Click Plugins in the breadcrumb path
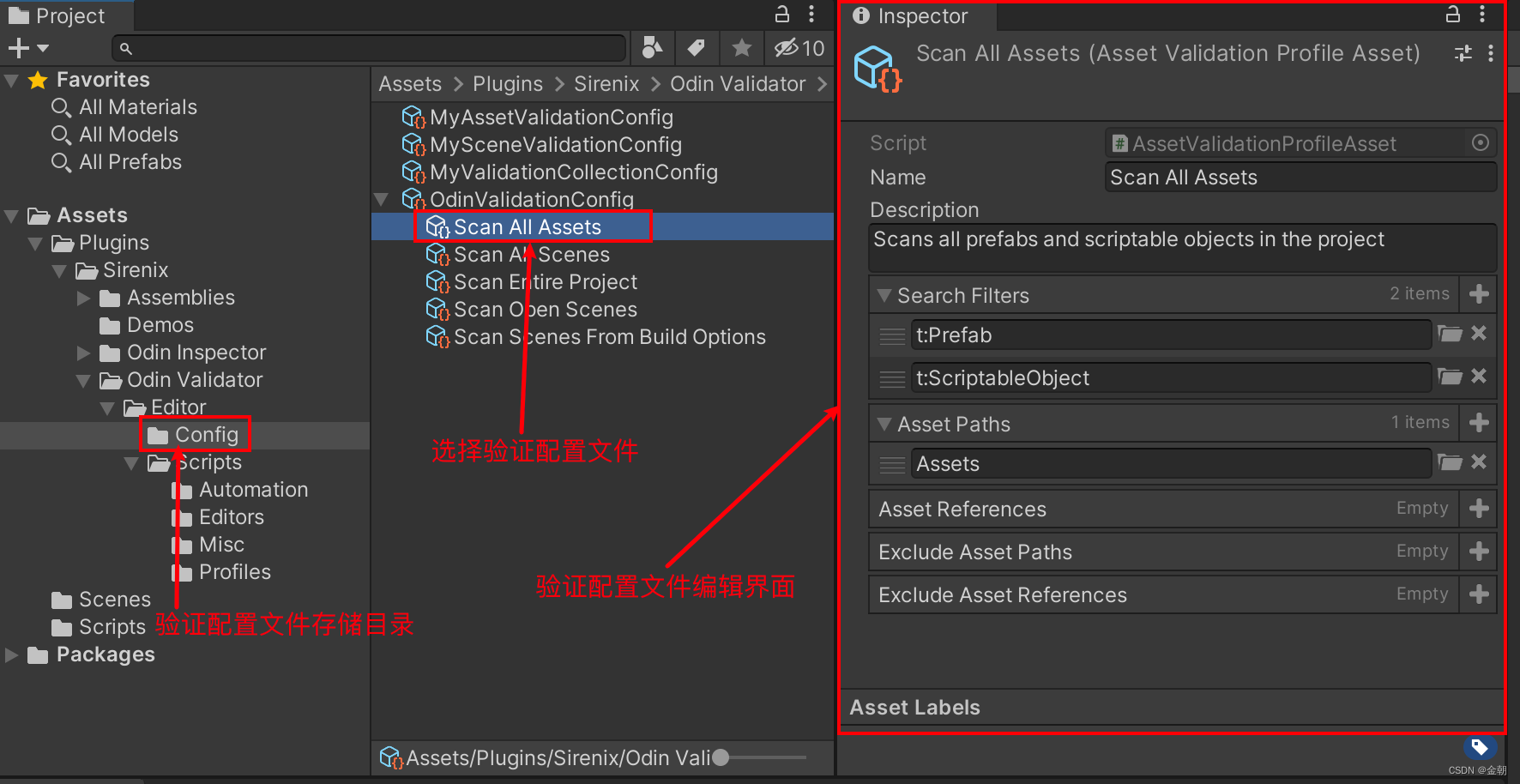The image size is (1520, 784). click(508, 84)
